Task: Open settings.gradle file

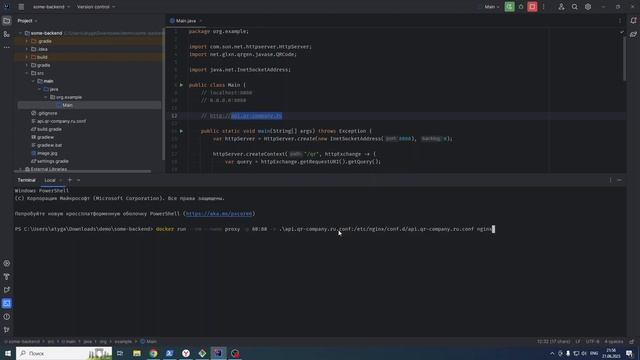Action: click(53, 161)
